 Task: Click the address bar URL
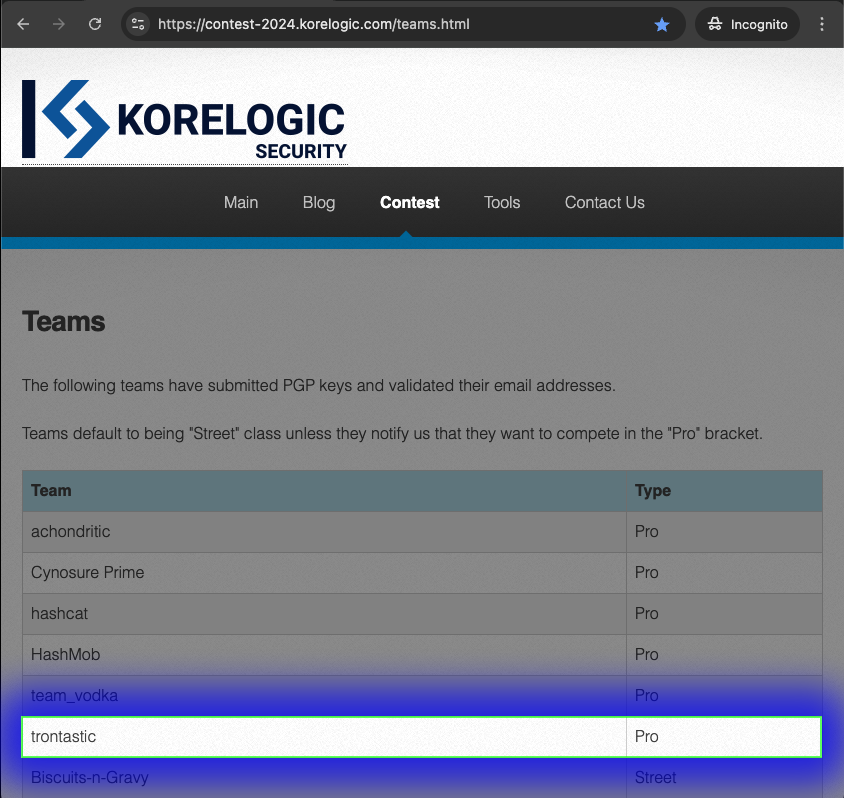314,24
